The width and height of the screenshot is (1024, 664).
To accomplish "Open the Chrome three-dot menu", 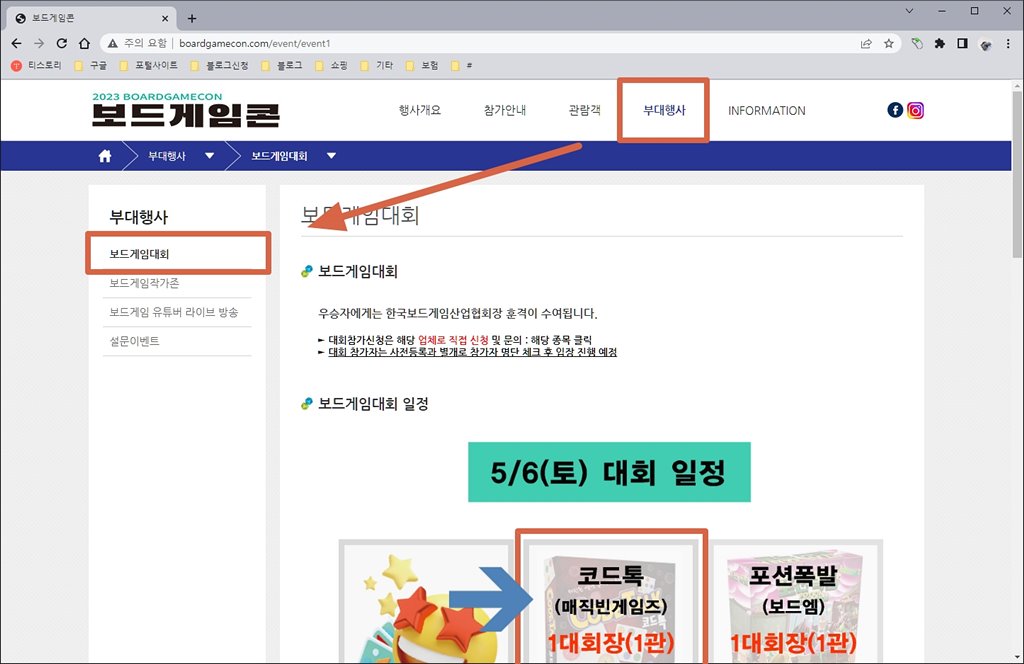I will (1008, 44).
